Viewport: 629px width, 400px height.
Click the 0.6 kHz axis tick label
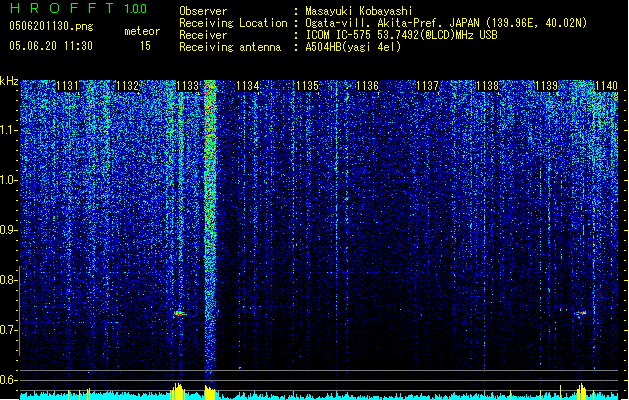click(x=8, y=380)
